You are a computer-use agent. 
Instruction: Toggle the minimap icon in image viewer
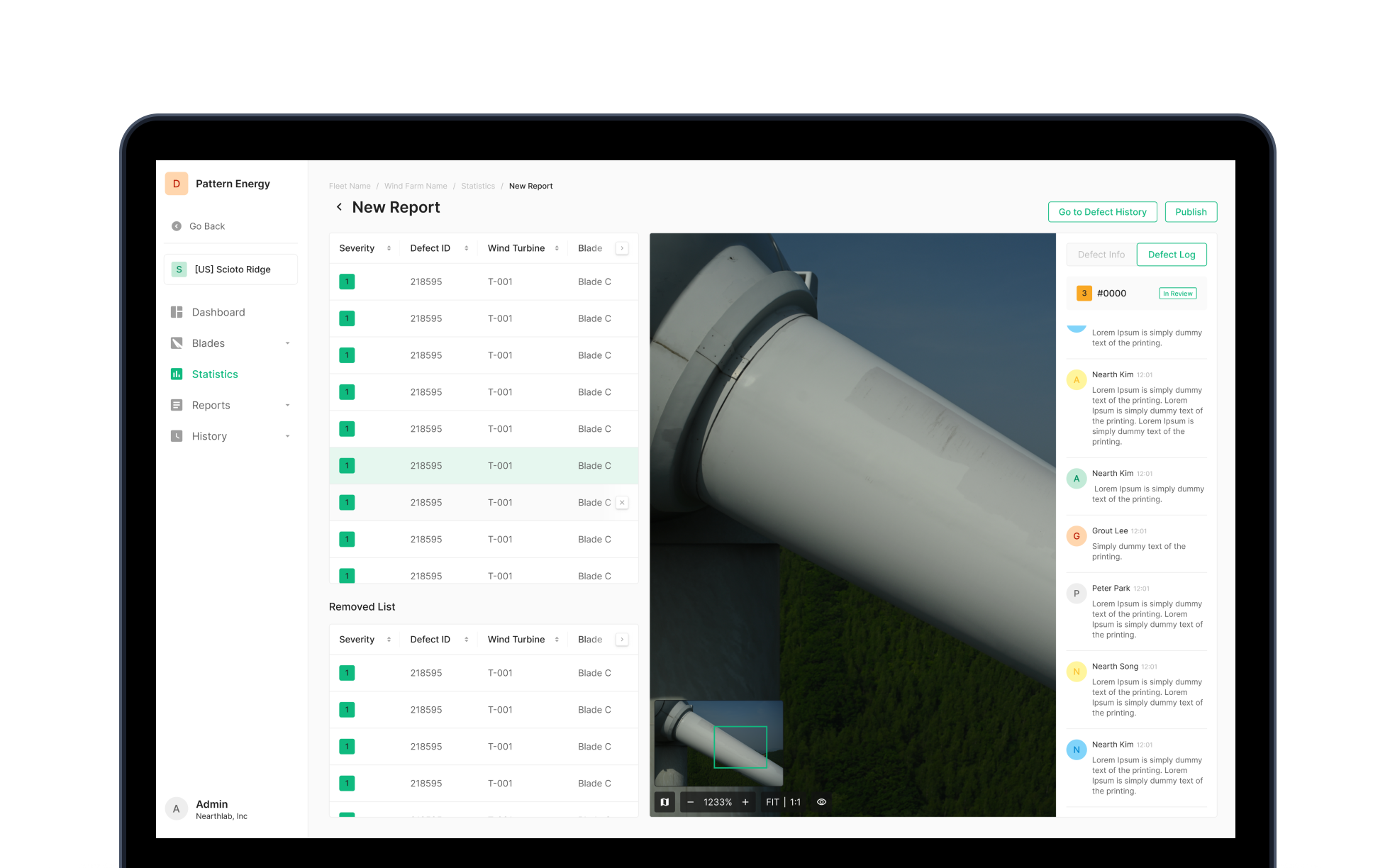(x=665, y=802)
